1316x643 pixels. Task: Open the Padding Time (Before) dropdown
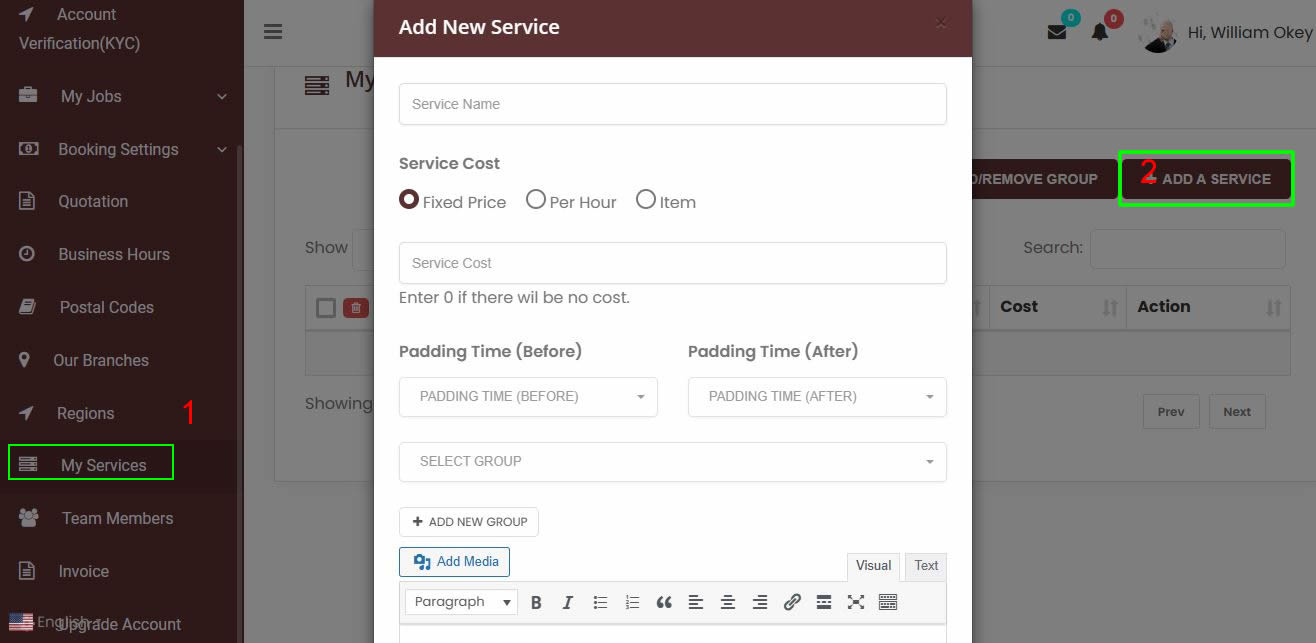point(528,396)
